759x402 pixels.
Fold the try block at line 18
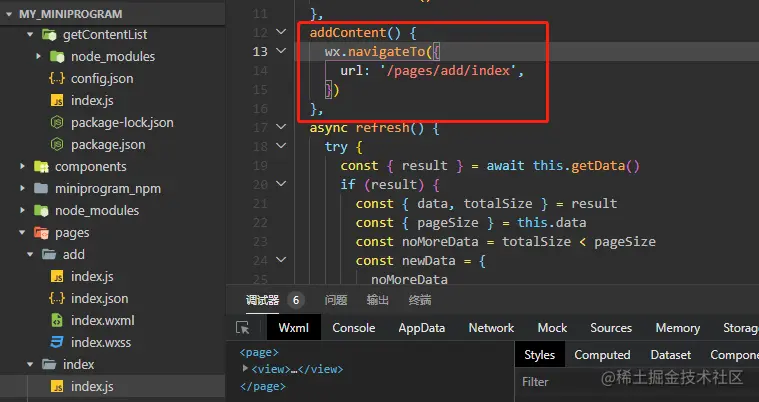coord(281,146)
